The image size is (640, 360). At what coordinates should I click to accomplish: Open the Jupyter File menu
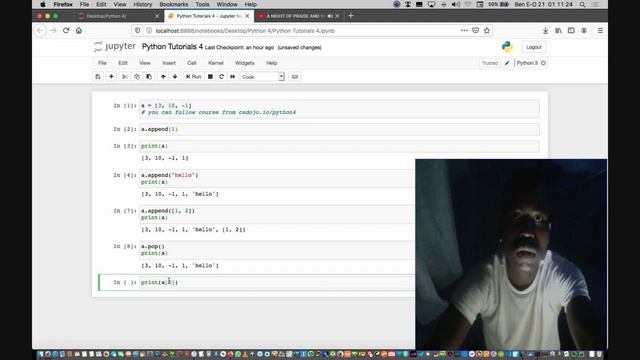102,63
